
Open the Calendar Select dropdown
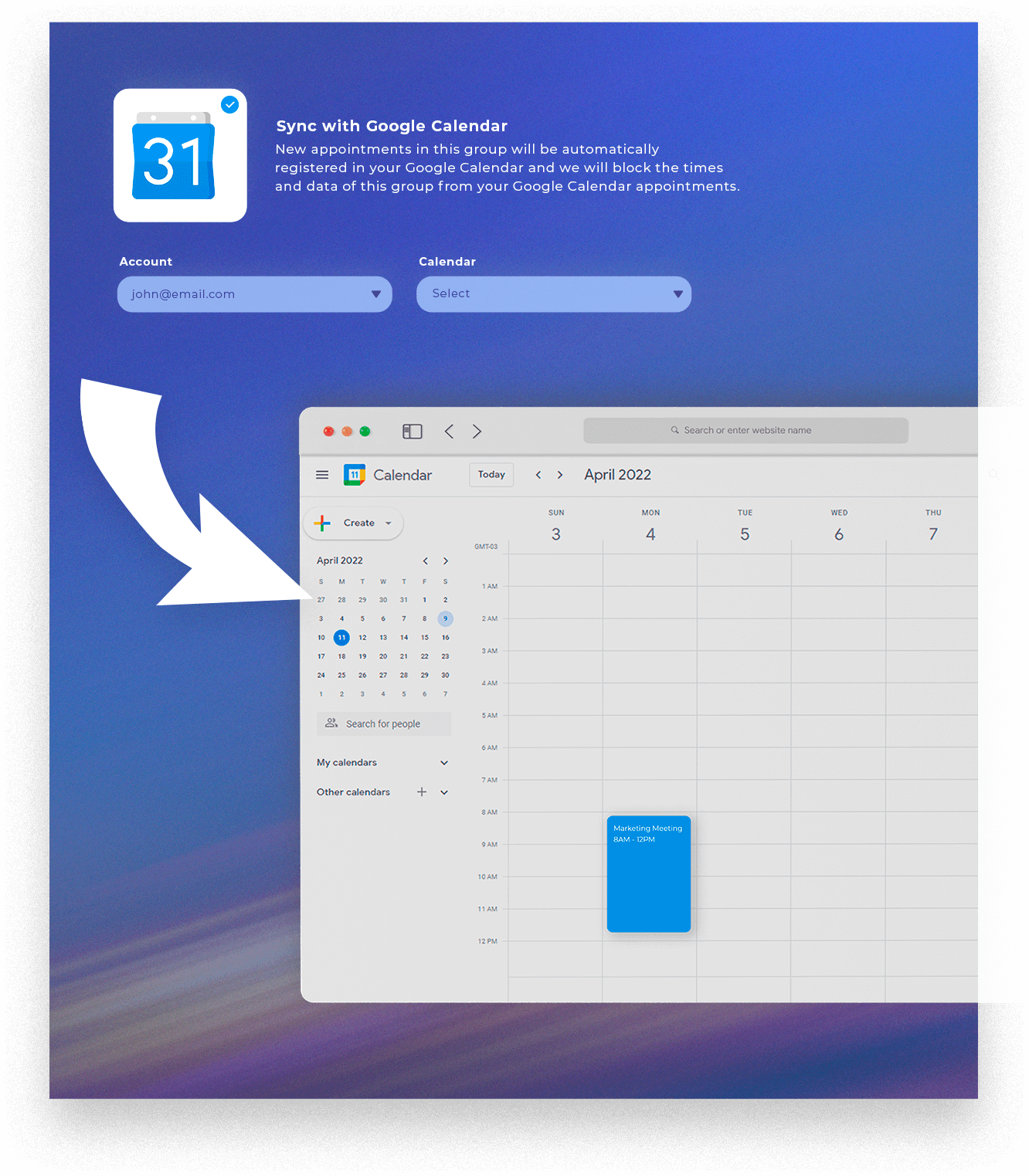click(554, 294)
